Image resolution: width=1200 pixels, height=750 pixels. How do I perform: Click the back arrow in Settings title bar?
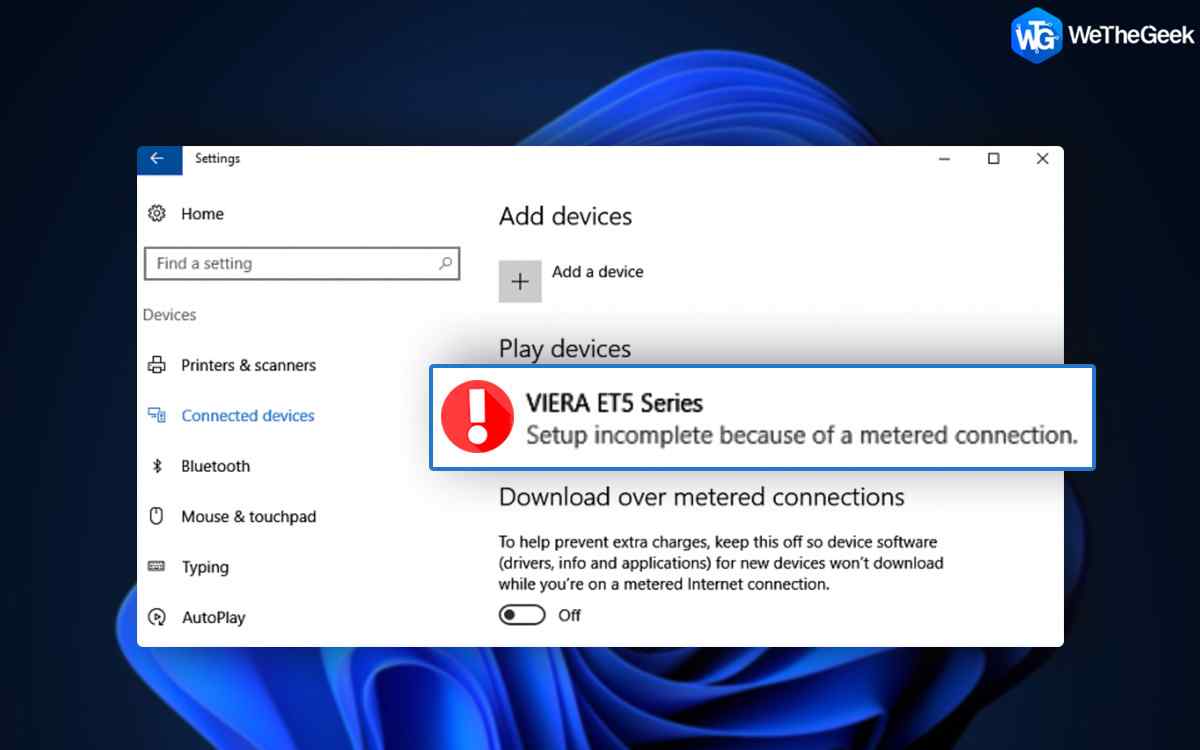coord(158,159)
